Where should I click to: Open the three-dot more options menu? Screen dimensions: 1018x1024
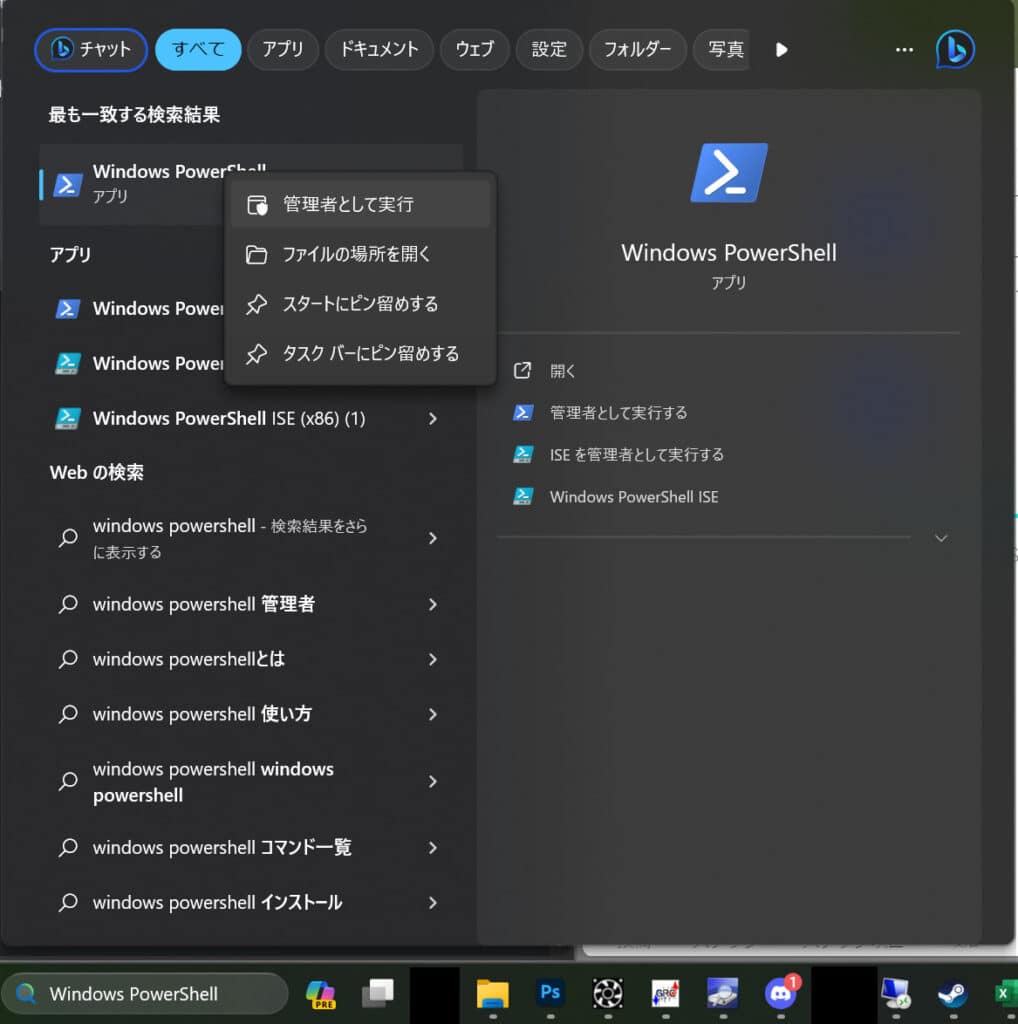tap(904, 50)
